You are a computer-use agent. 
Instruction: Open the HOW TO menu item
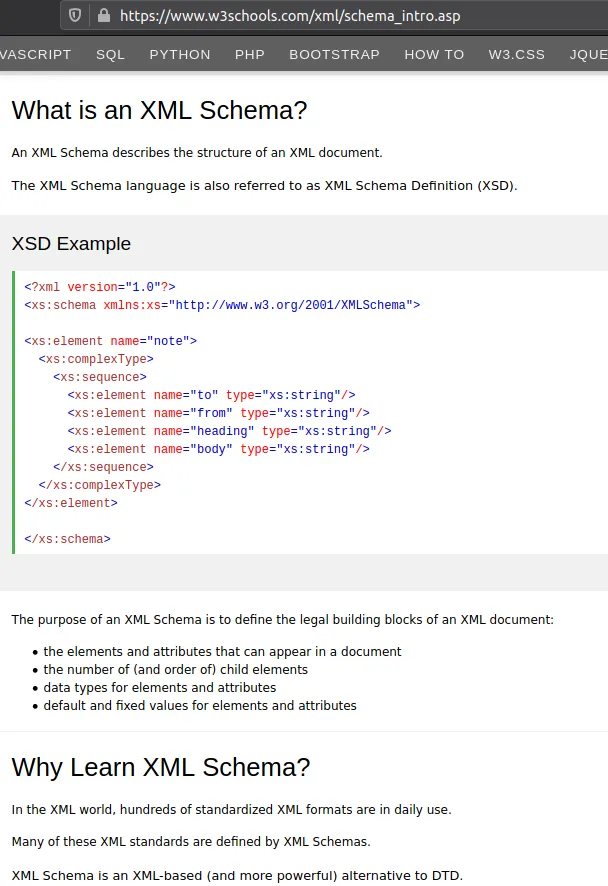click(x=434, y=54)
